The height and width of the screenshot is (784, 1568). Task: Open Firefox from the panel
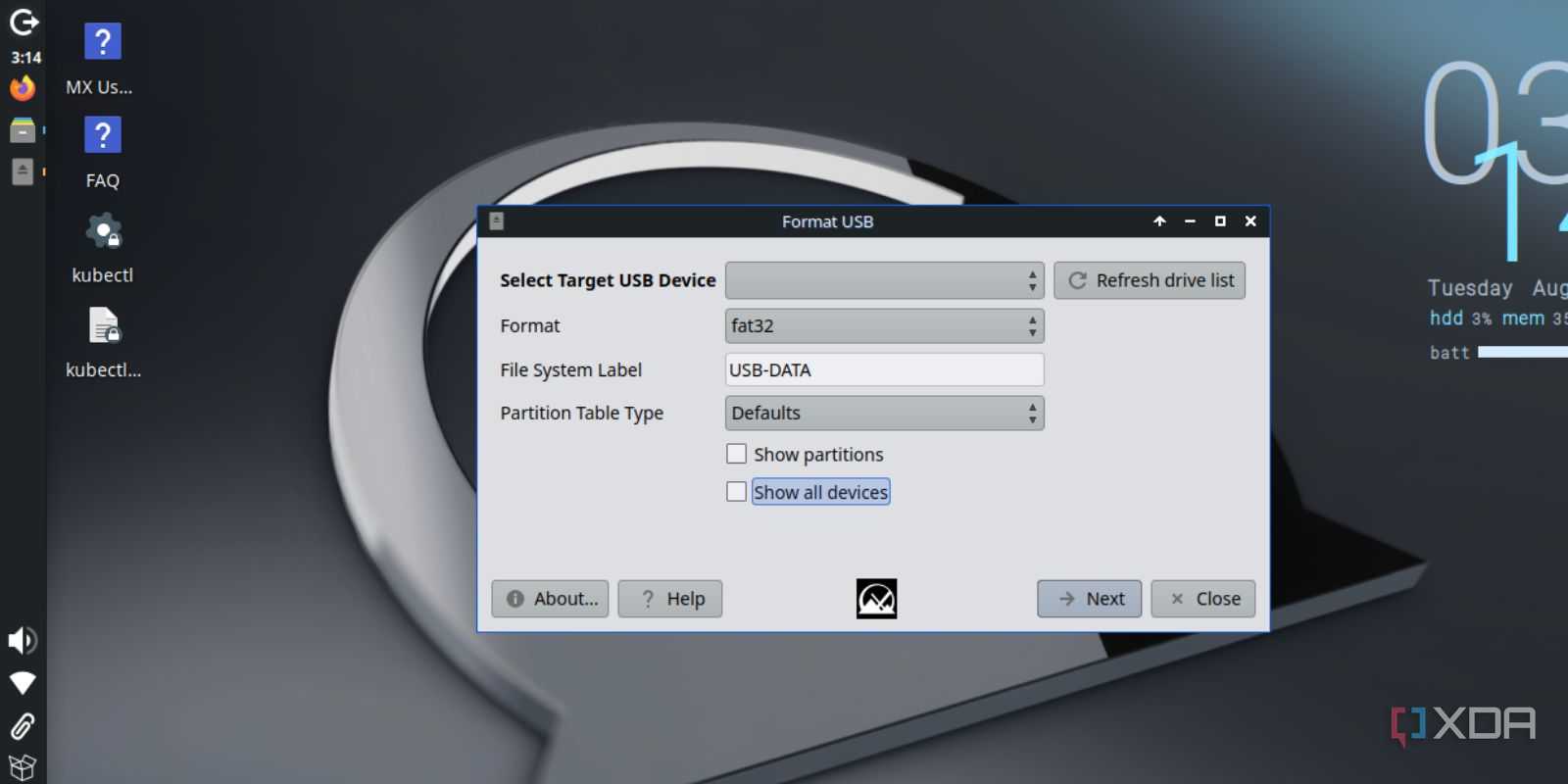tap(23, 89)
